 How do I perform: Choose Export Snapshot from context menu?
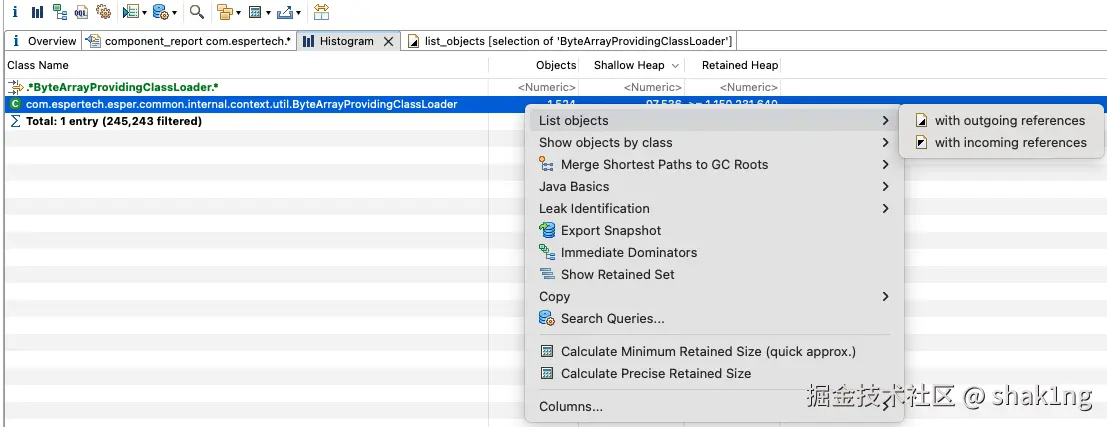tap(714, 230)
